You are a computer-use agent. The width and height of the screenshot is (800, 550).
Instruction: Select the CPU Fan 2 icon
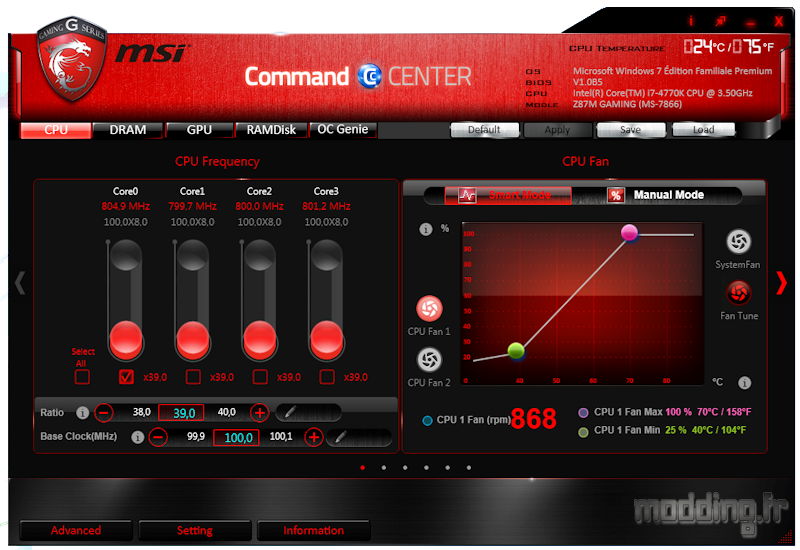[x=429, y=360]
